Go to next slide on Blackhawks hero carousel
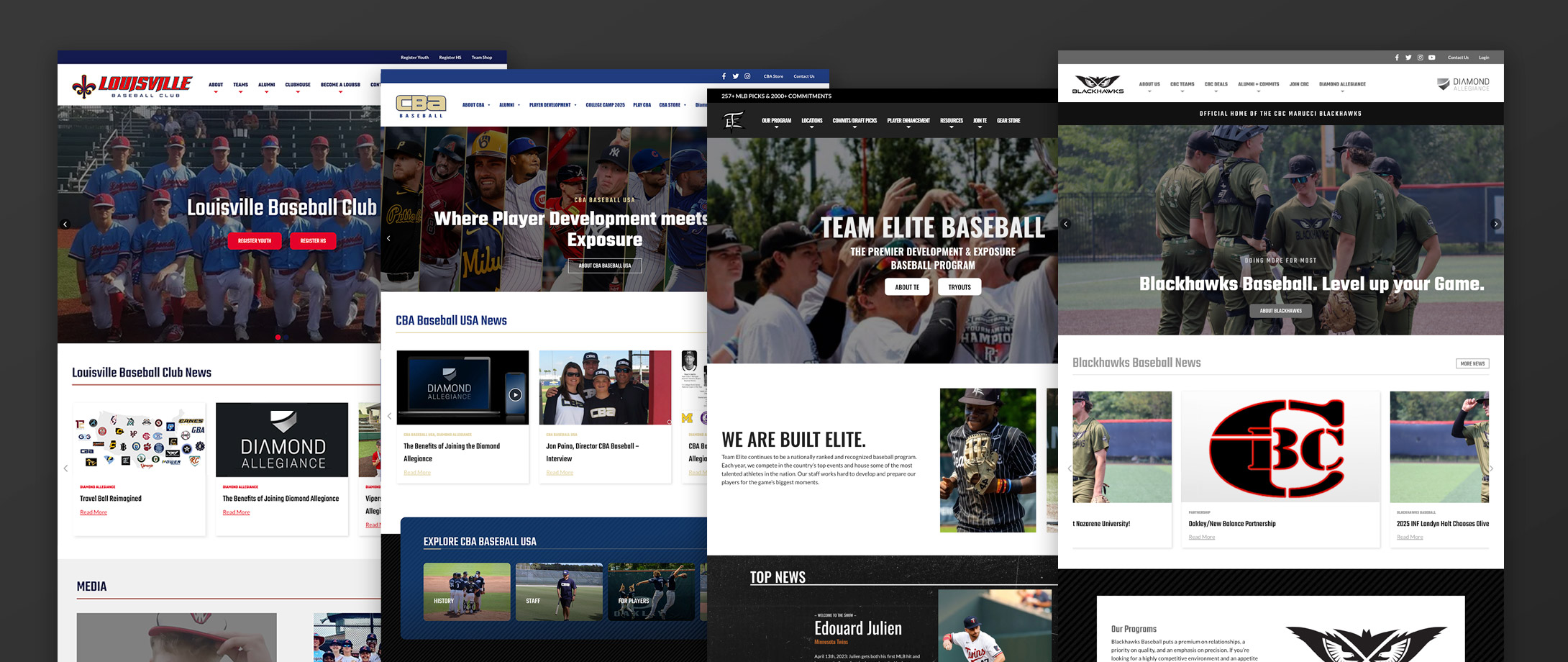1568x662 pixels. [x=1495, y=224]
